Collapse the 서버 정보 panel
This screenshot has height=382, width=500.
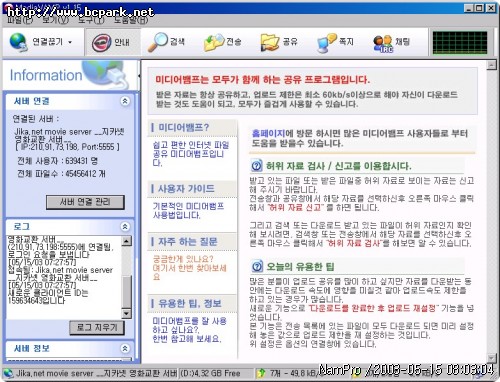(x=125, y=349)
